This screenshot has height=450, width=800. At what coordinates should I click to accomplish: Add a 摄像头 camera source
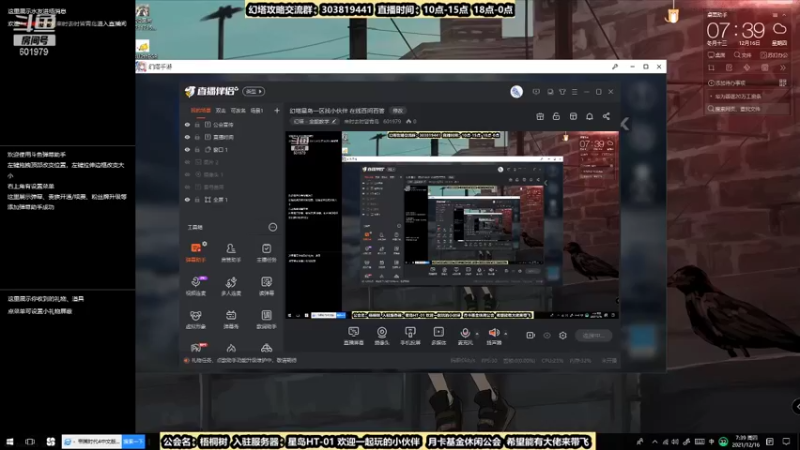click(x=382, y=336)
